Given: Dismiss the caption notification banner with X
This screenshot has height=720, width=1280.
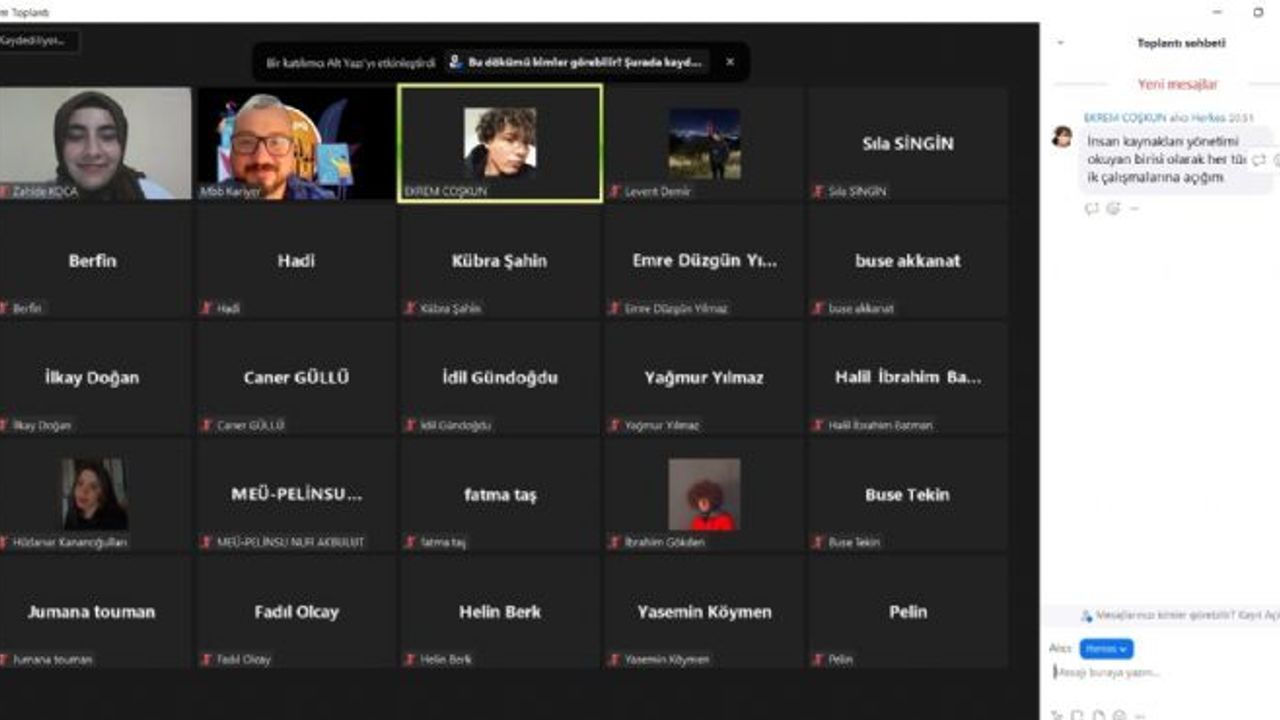Looking at the screenshot, I should pyautogui.click(x=730, y=62).
